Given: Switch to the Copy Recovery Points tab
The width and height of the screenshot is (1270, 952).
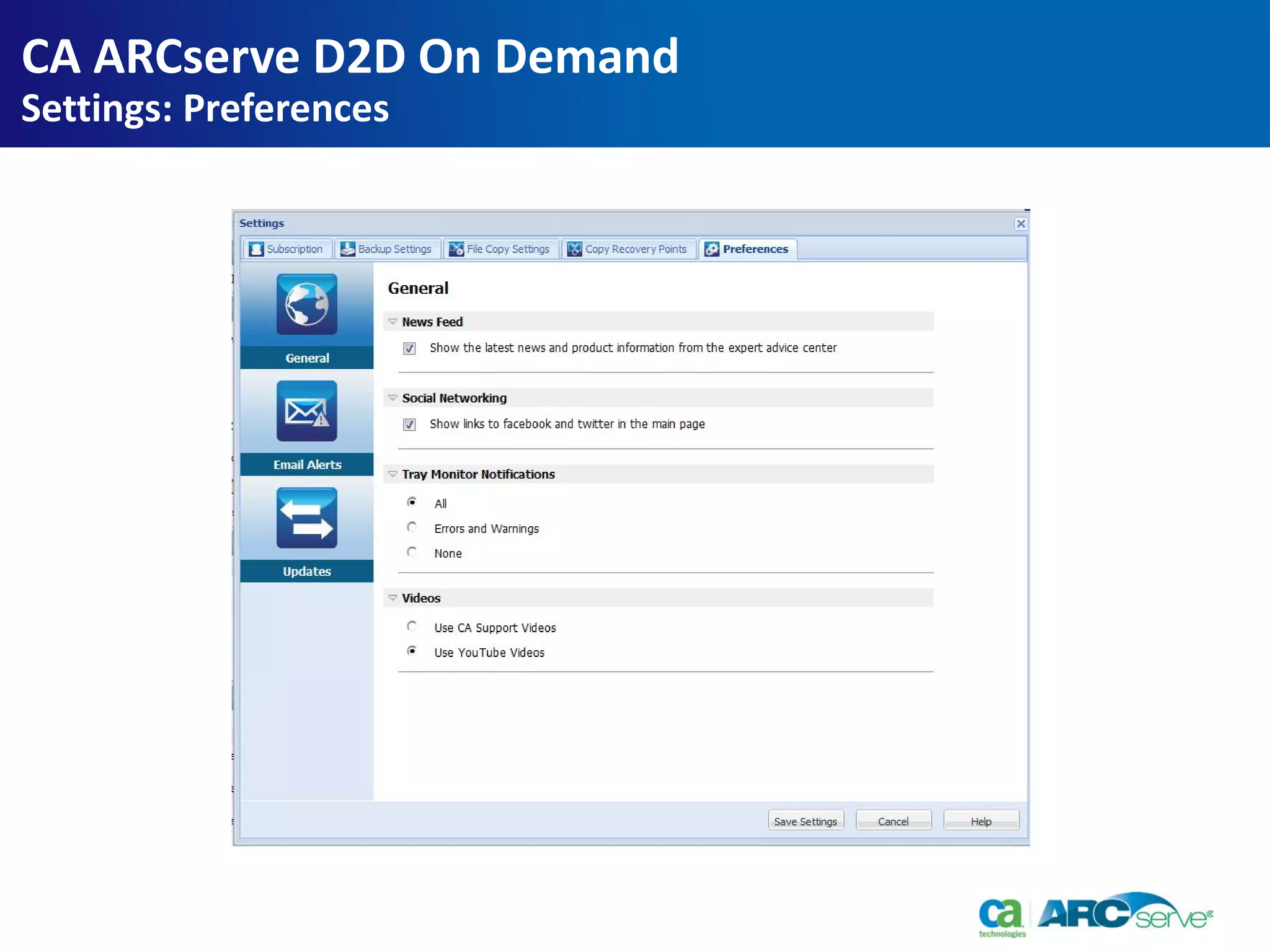Looking at the screenshot, I should [629, 249].
